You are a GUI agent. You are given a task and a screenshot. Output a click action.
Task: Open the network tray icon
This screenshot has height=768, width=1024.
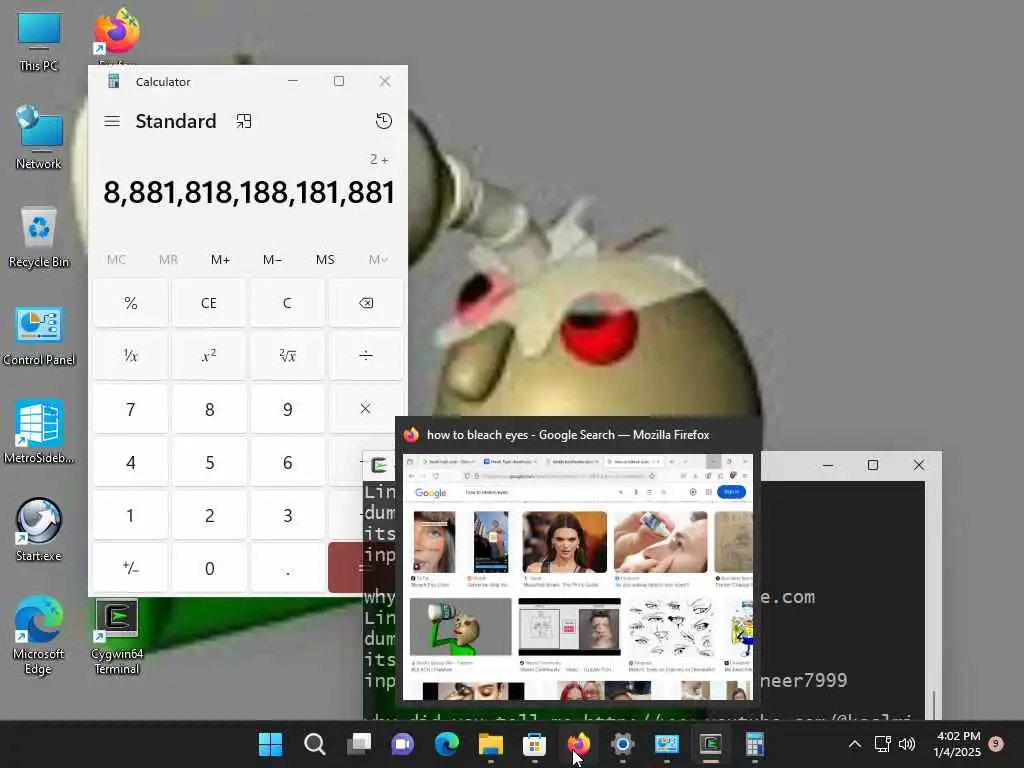coord(883,744)
